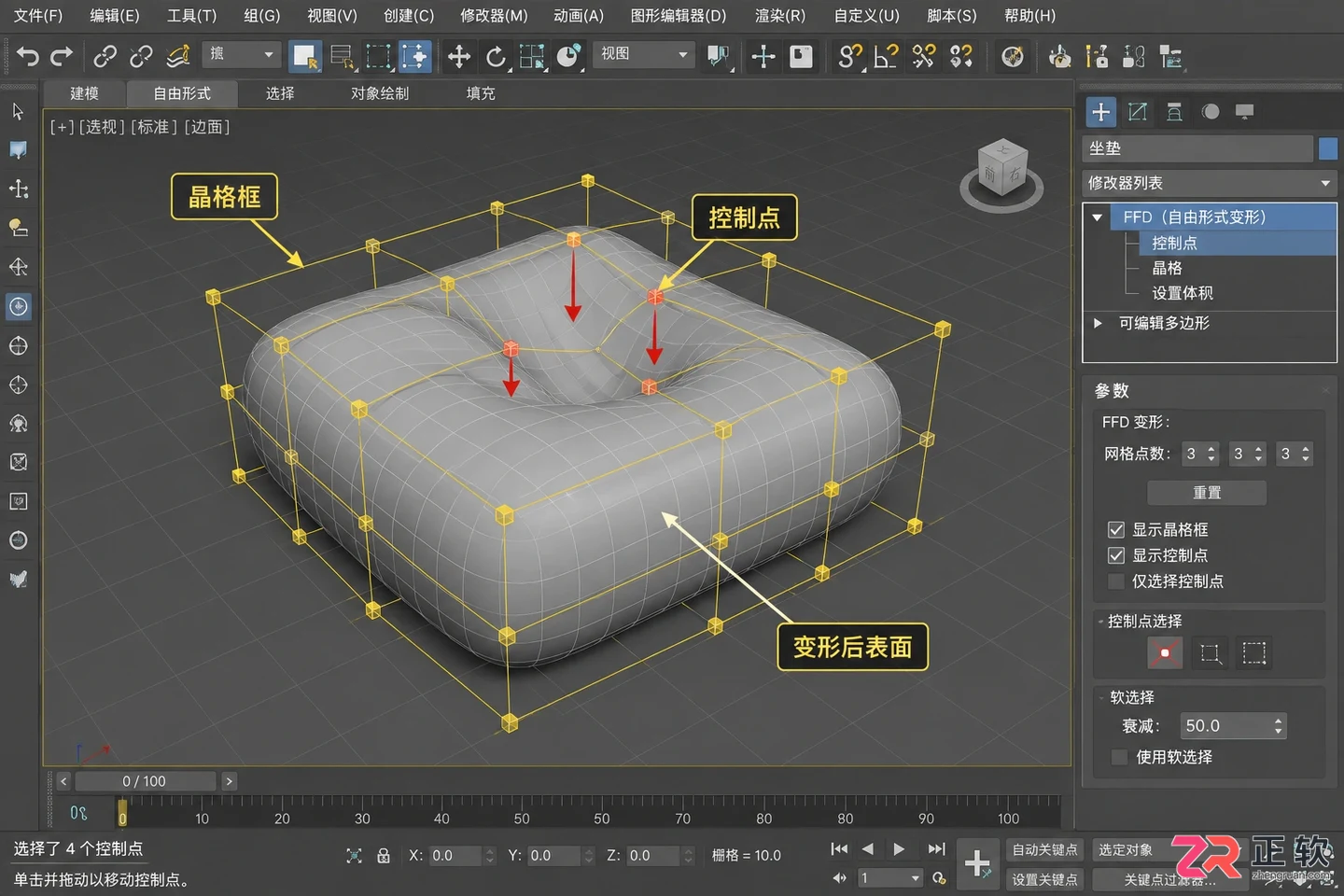Select the Scale tool icon
Image resolution: width=1344 pixels, height=896 pixels.
532,57
